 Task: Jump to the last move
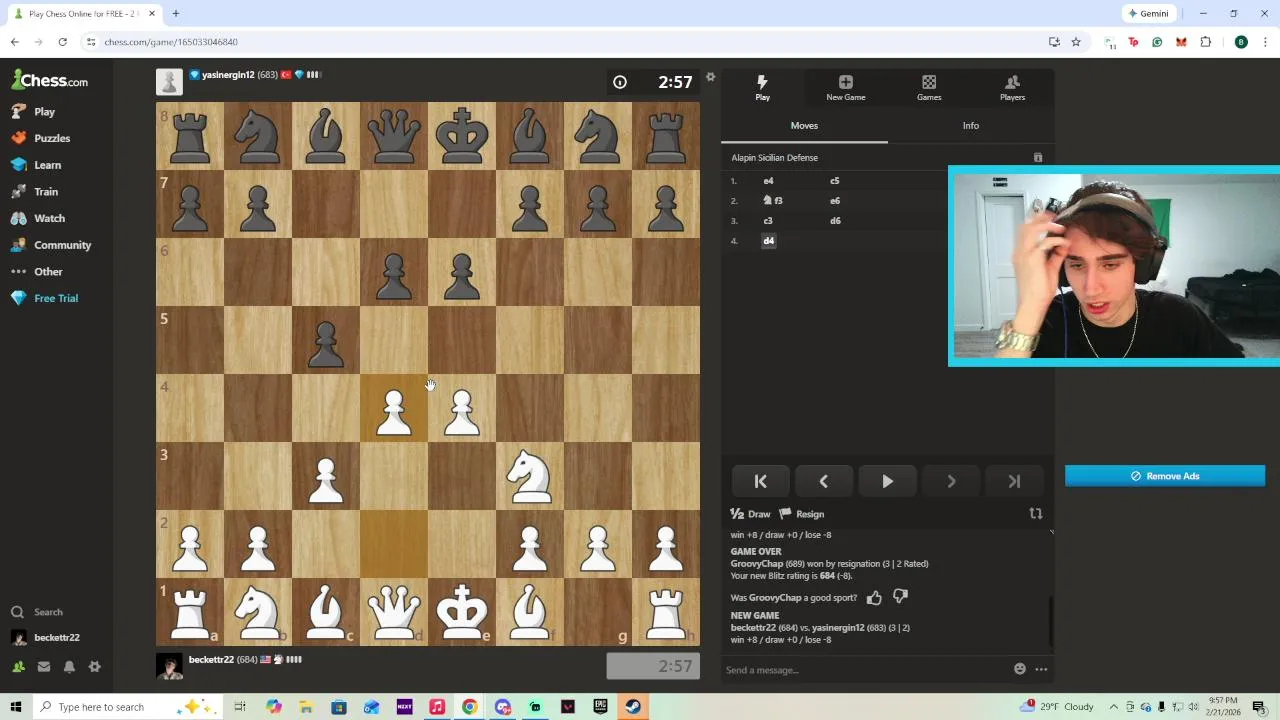(1014, 482)
